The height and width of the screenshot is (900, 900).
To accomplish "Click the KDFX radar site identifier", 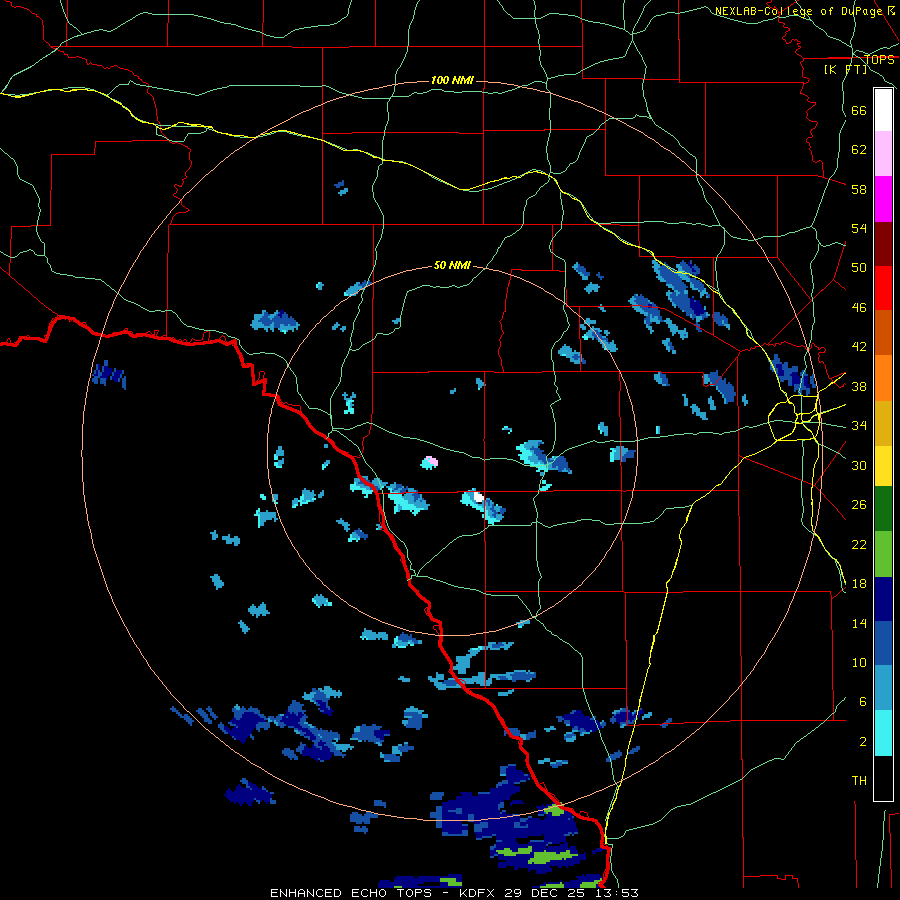I will (479, 893).
